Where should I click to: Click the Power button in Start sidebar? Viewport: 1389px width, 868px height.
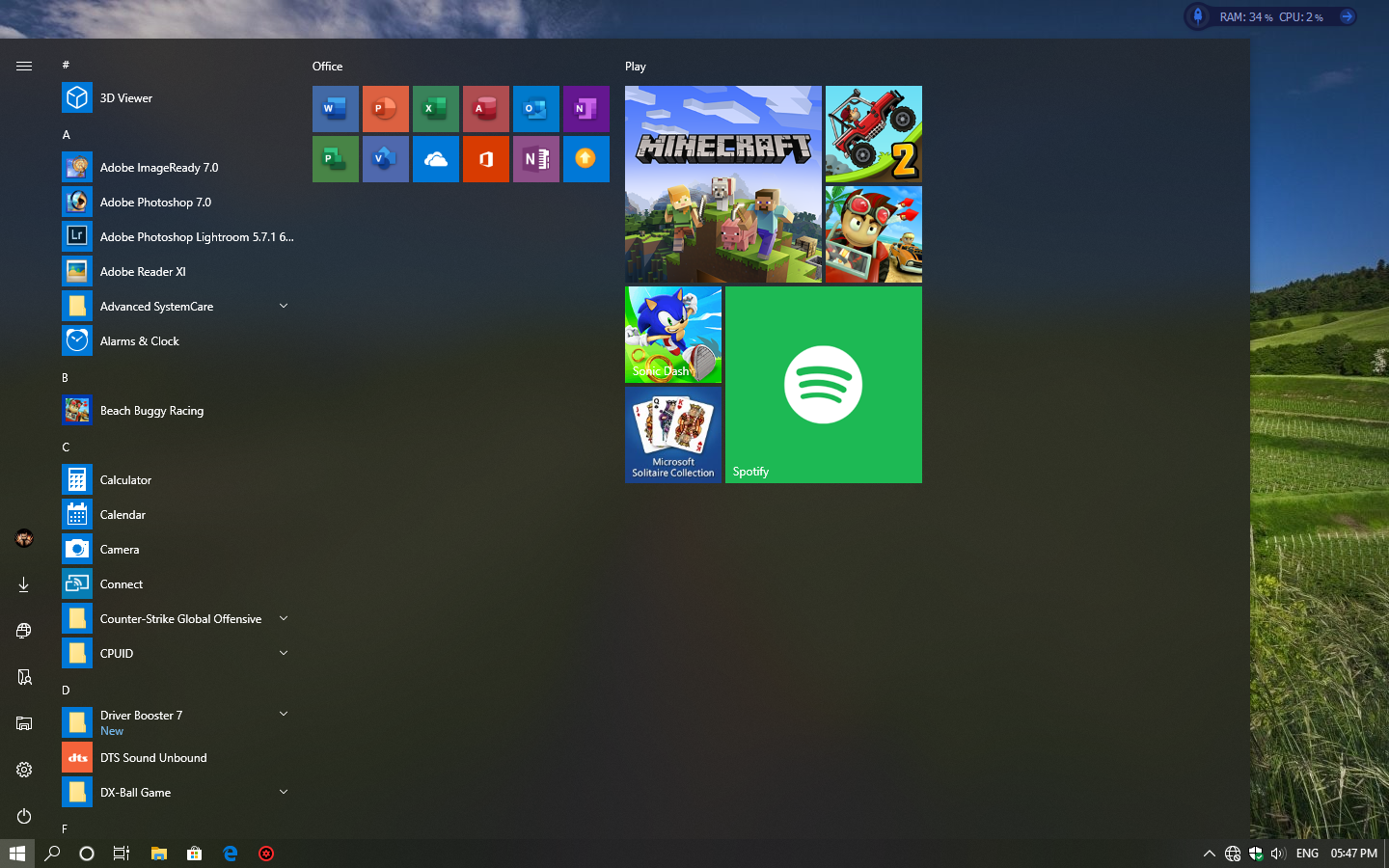pyautogui.click(x=24, y=816)
